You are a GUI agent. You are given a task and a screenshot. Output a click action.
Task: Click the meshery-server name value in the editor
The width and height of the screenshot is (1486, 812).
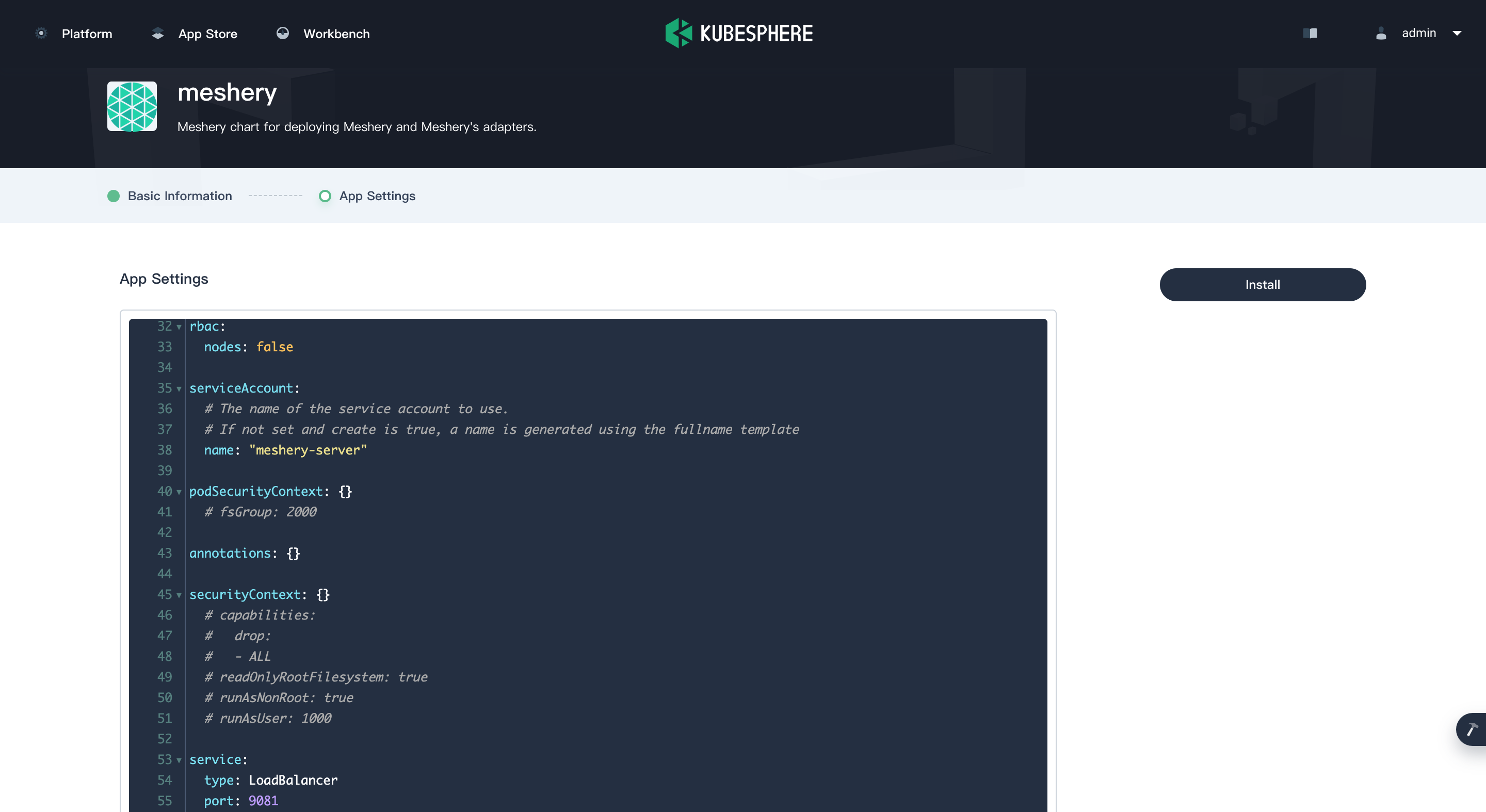[308, 450]
